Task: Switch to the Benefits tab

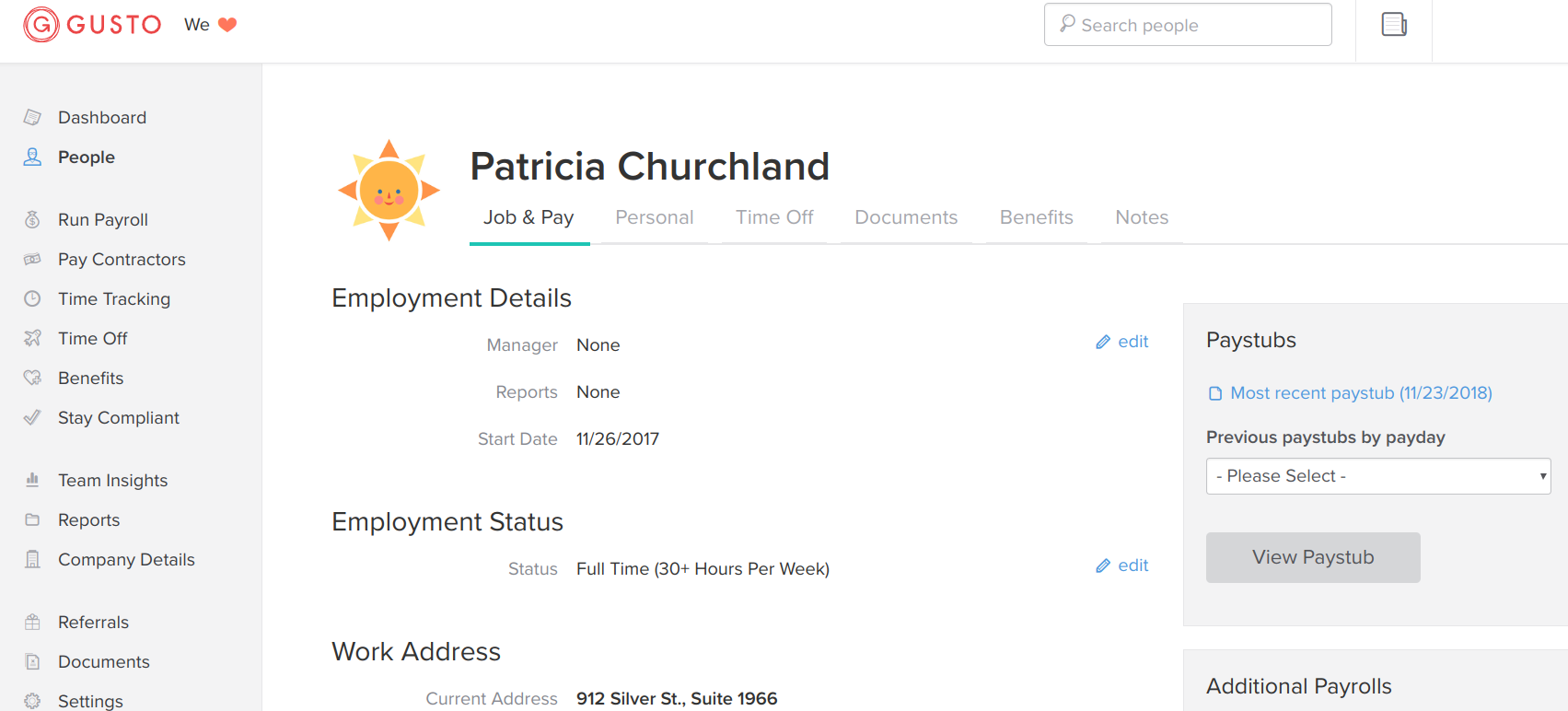Action: tap(1036, 217)
